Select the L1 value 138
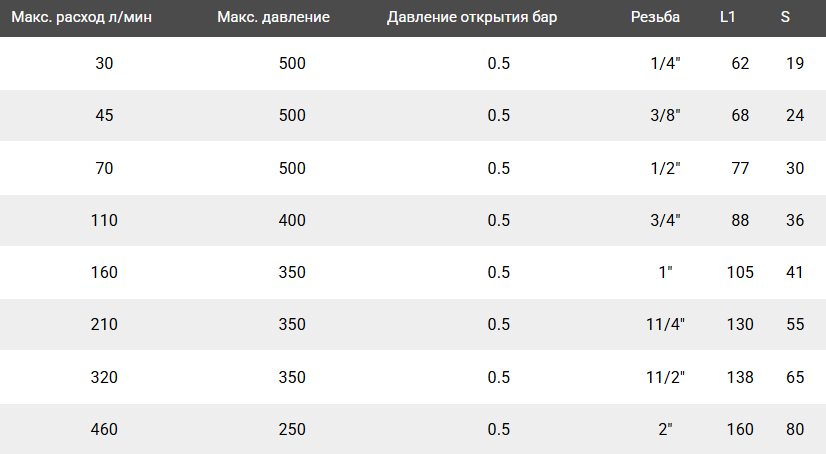This screenshot has height=454, width=826. [x=741, y=377]
